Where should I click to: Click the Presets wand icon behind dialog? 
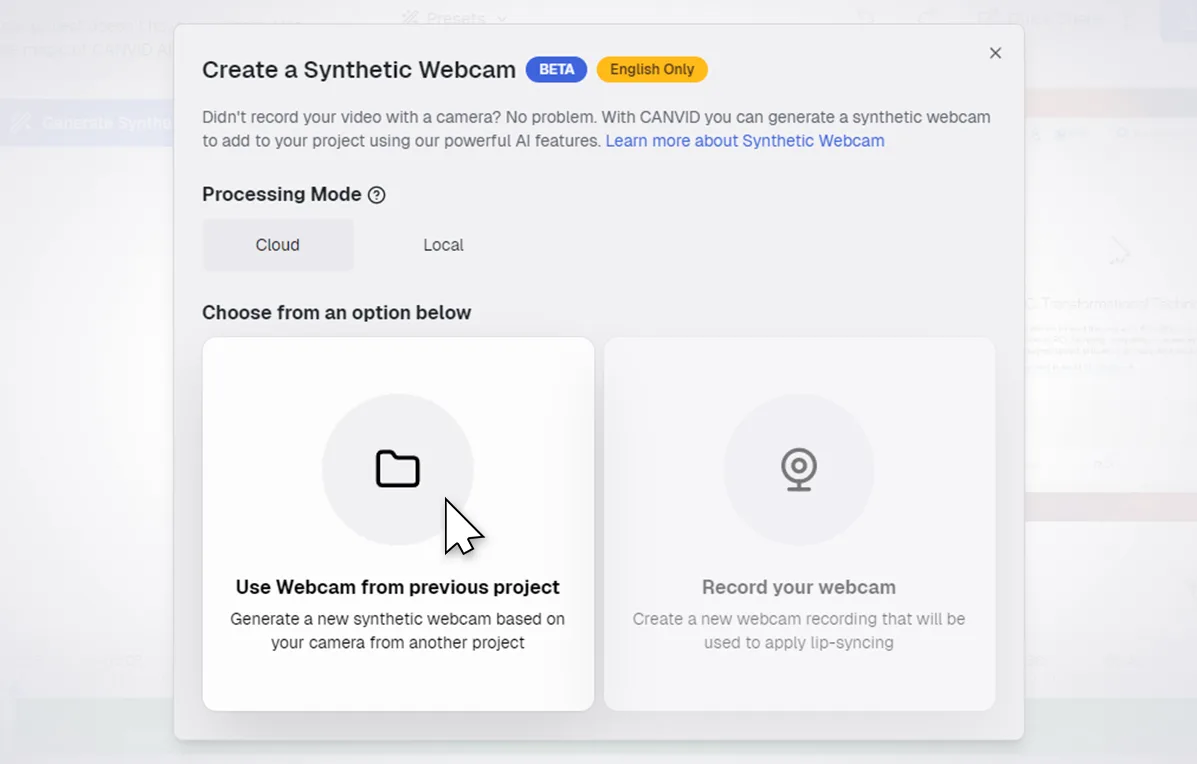point(410,17)
